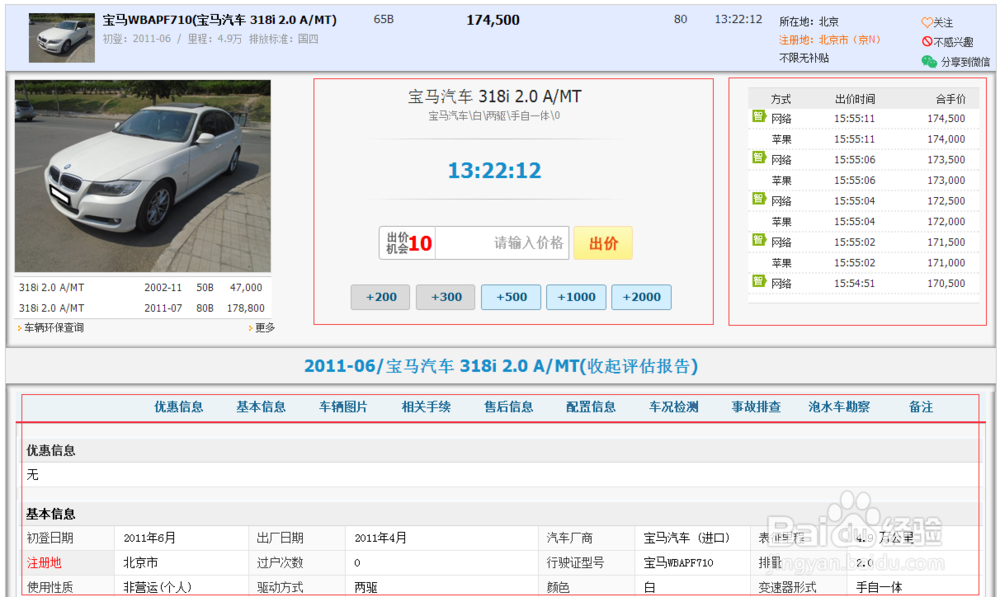
Task: Click the 更多 link under the photo
Action: pyautogui.click(x=265, y=328)
